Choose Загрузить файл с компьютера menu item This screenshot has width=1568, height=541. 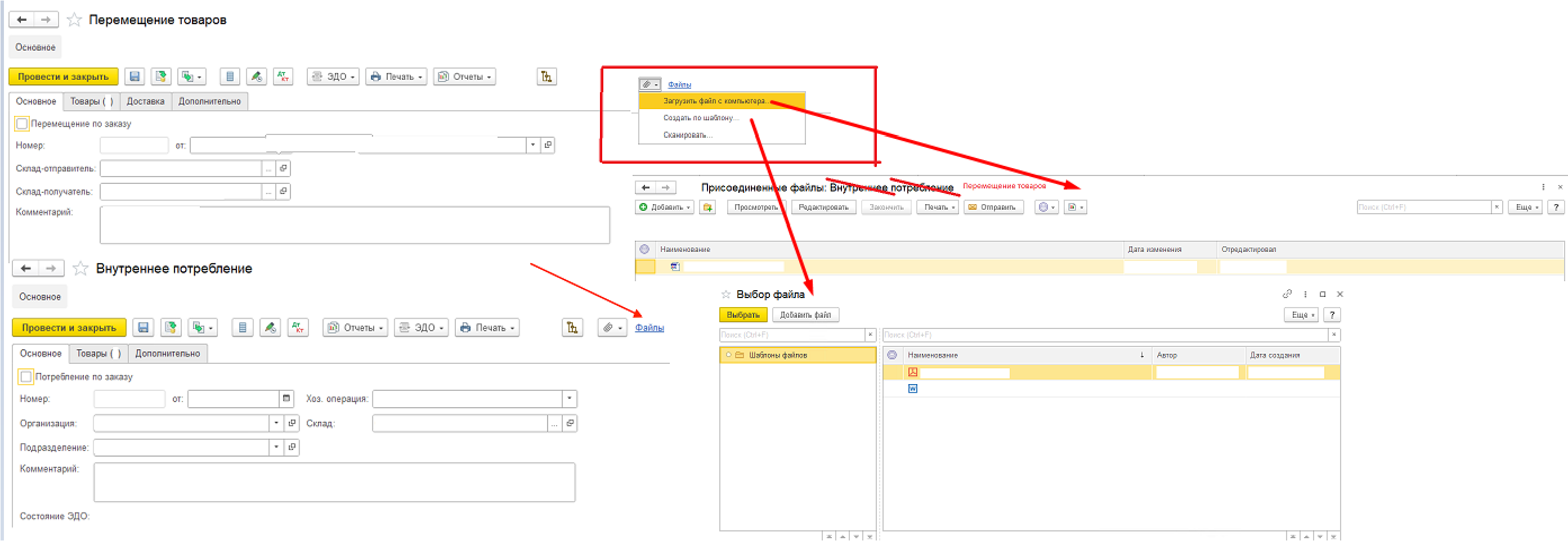[715, 101]
